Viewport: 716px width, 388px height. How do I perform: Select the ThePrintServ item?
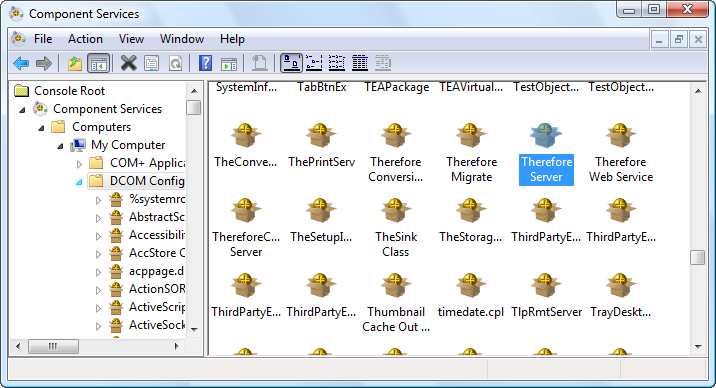321,146
